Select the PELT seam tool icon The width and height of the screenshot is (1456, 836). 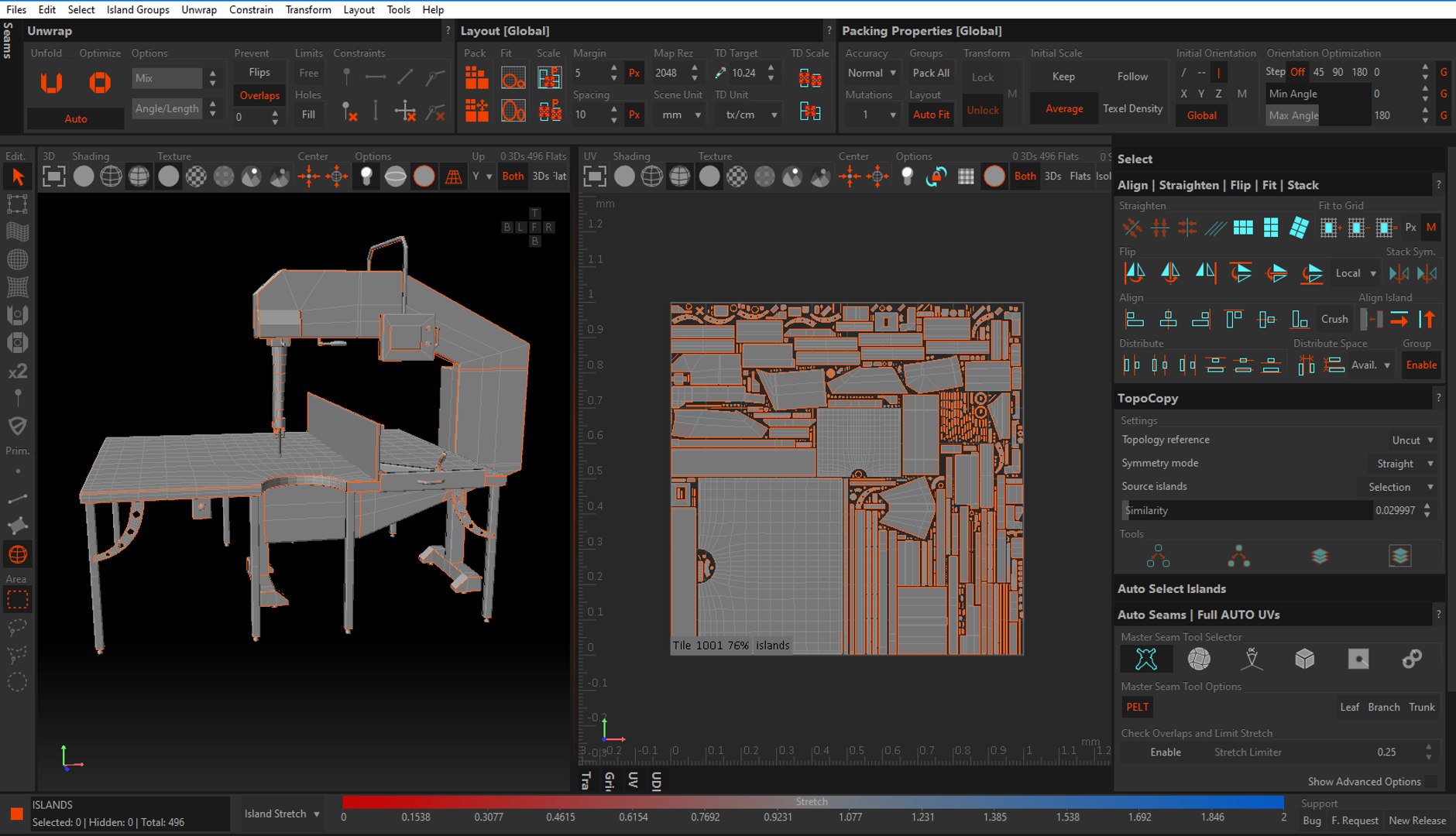pos(1145,659)
